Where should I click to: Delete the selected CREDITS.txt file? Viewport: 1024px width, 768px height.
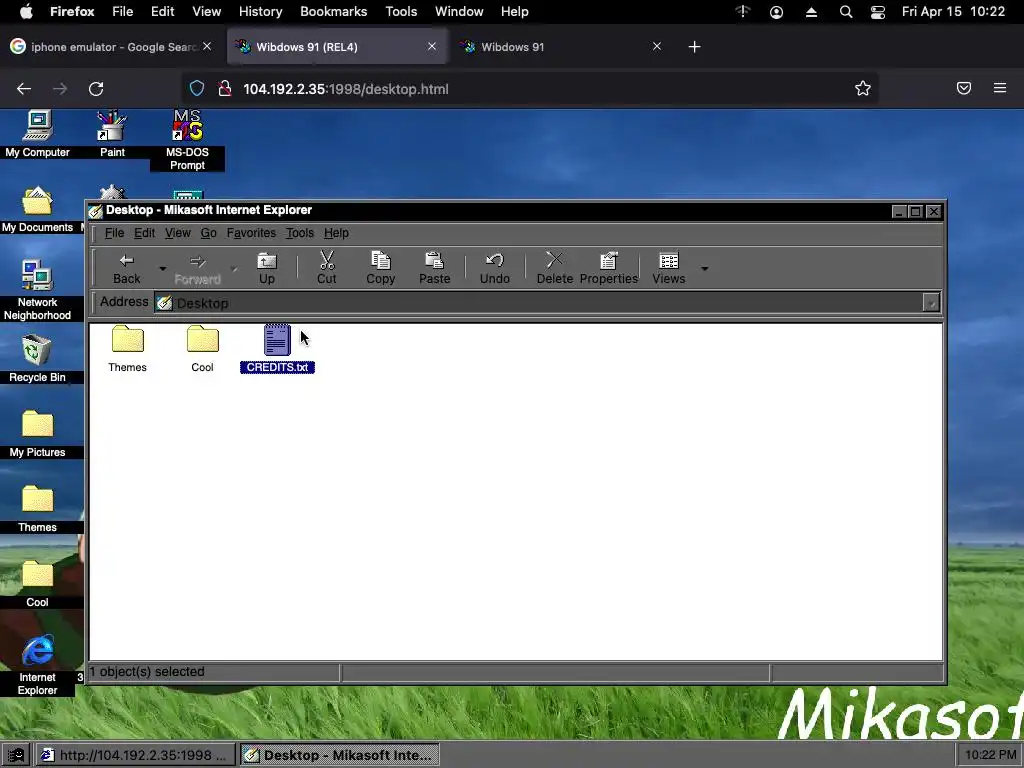point(554,268)
